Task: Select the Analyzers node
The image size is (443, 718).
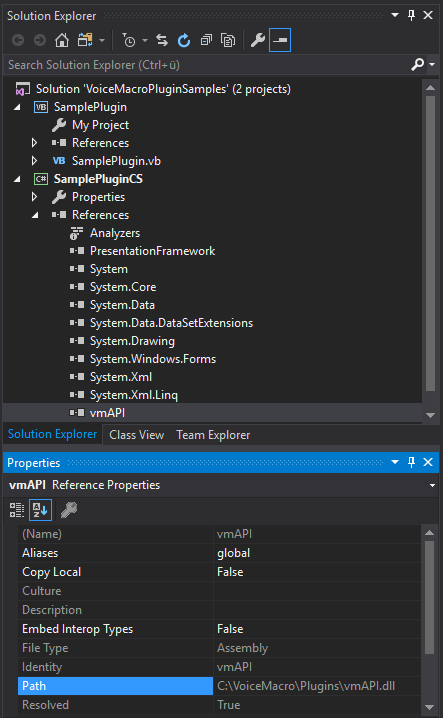Action: pyautogui.click(x=115, y=233)
